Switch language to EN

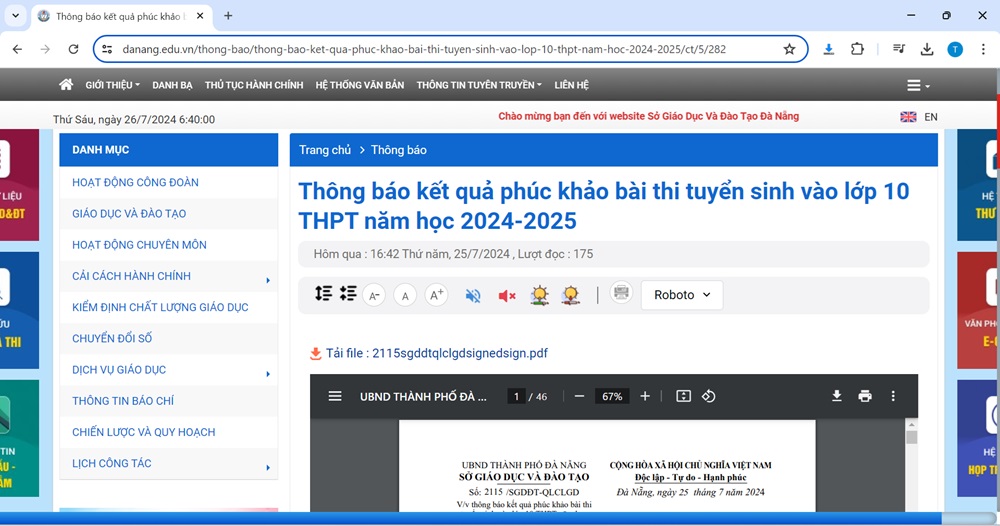pos(930,117)
